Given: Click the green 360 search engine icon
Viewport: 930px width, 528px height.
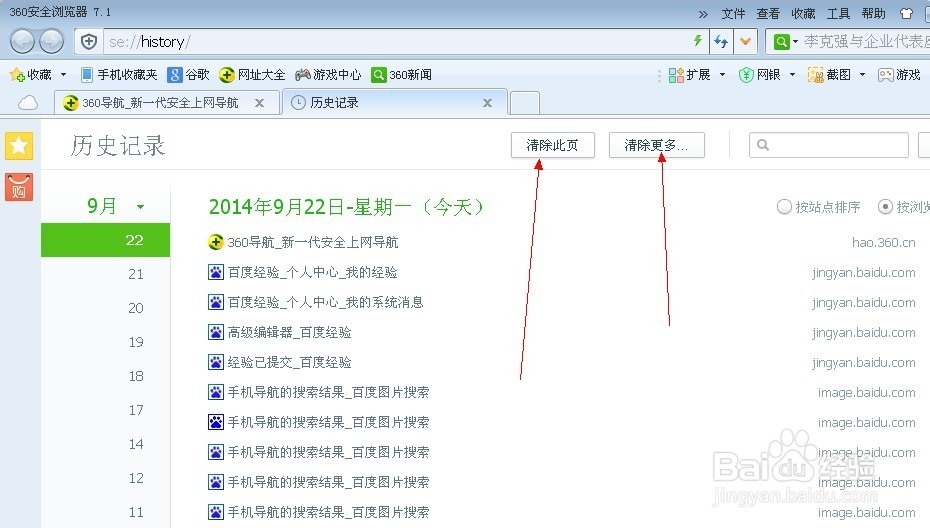Looking at the screenshot, I should click(782, 42).
